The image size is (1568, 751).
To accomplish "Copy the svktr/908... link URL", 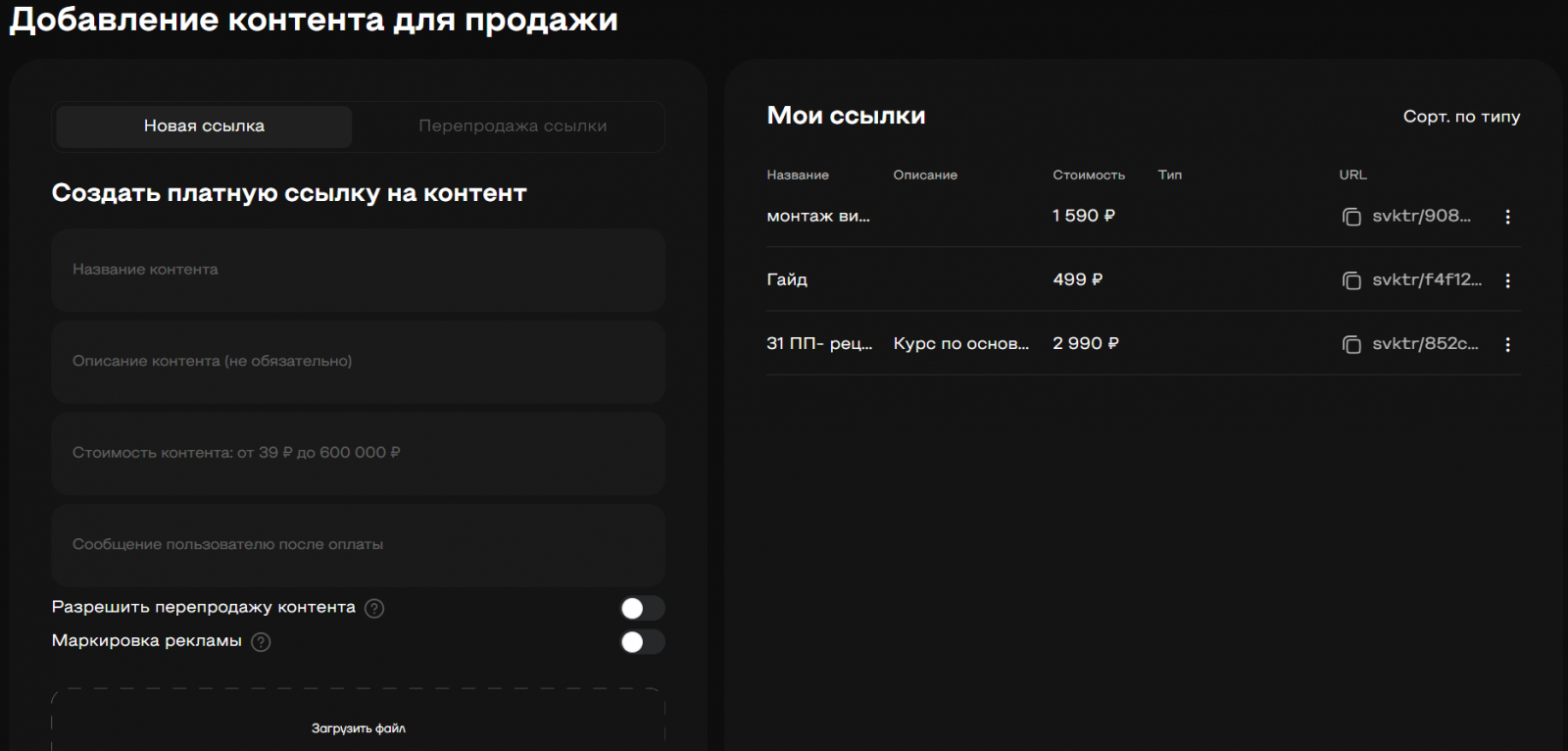I will coord(1351,217).
